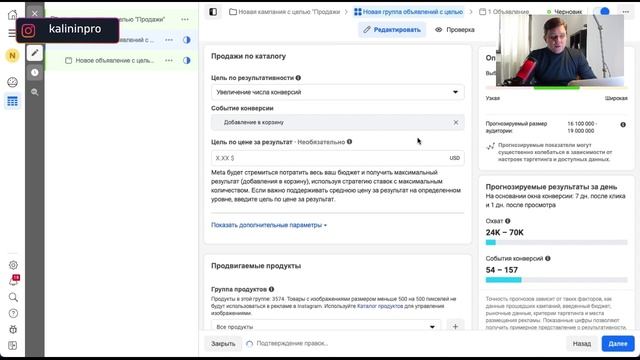Open the clock history icon

pyautogui.click(x=35, y=73)
